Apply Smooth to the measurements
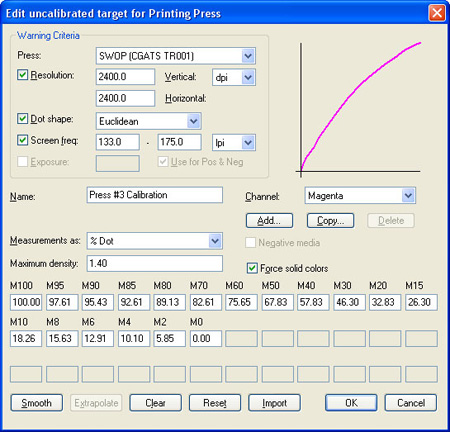The image size is (450, 432). tap(37, 403)
